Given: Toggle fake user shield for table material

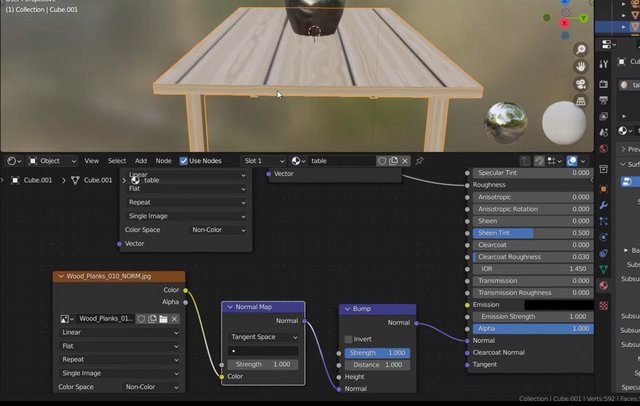Looking at the screenshot, I should tap(381, 160).
